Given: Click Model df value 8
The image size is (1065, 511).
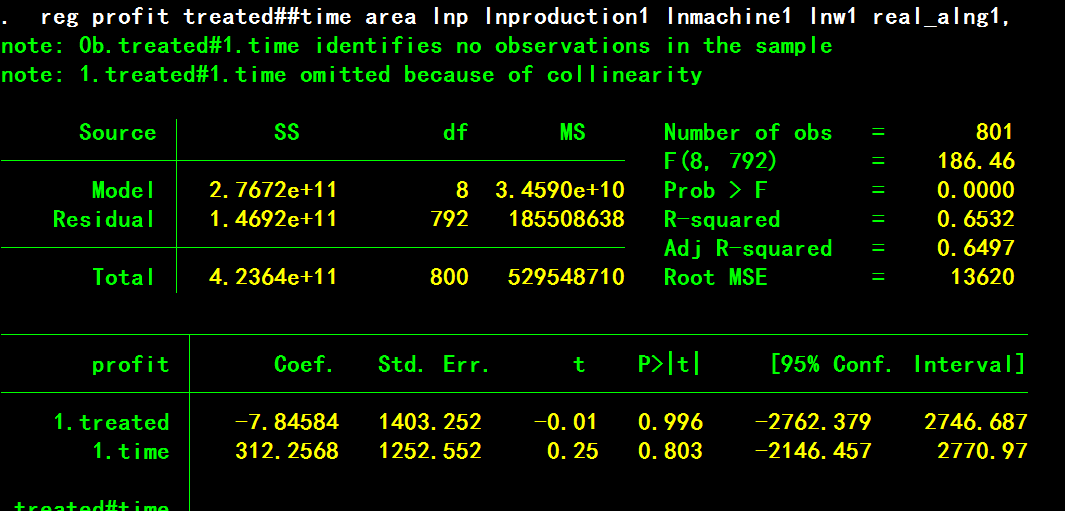Looking at the screenshot, I should coord(462,190).
